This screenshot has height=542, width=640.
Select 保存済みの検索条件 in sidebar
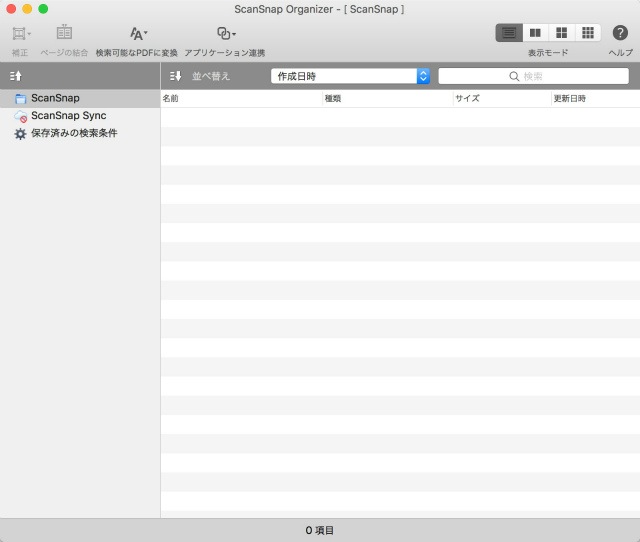coord(80,133)
